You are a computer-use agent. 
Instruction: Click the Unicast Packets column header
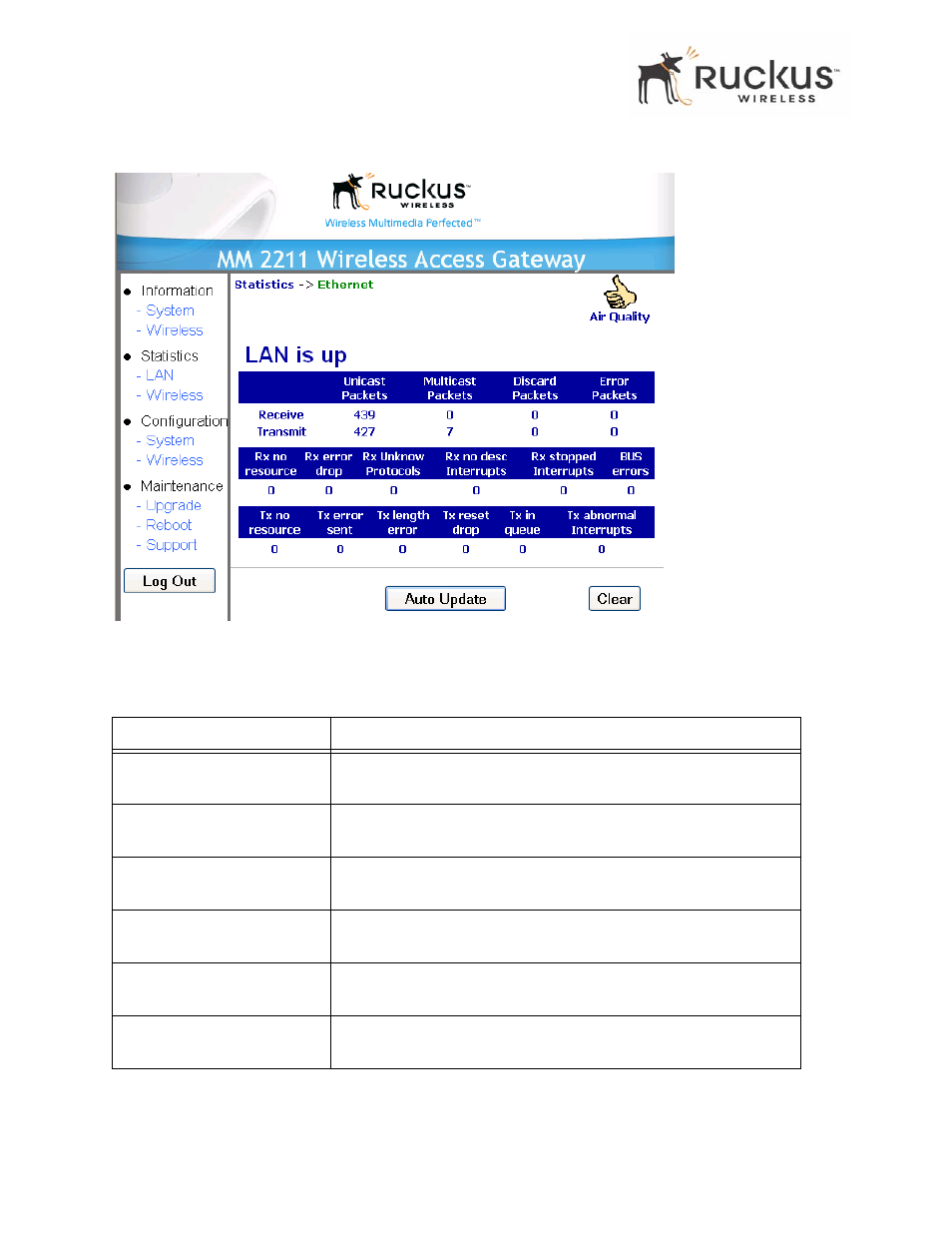(364, 388)
